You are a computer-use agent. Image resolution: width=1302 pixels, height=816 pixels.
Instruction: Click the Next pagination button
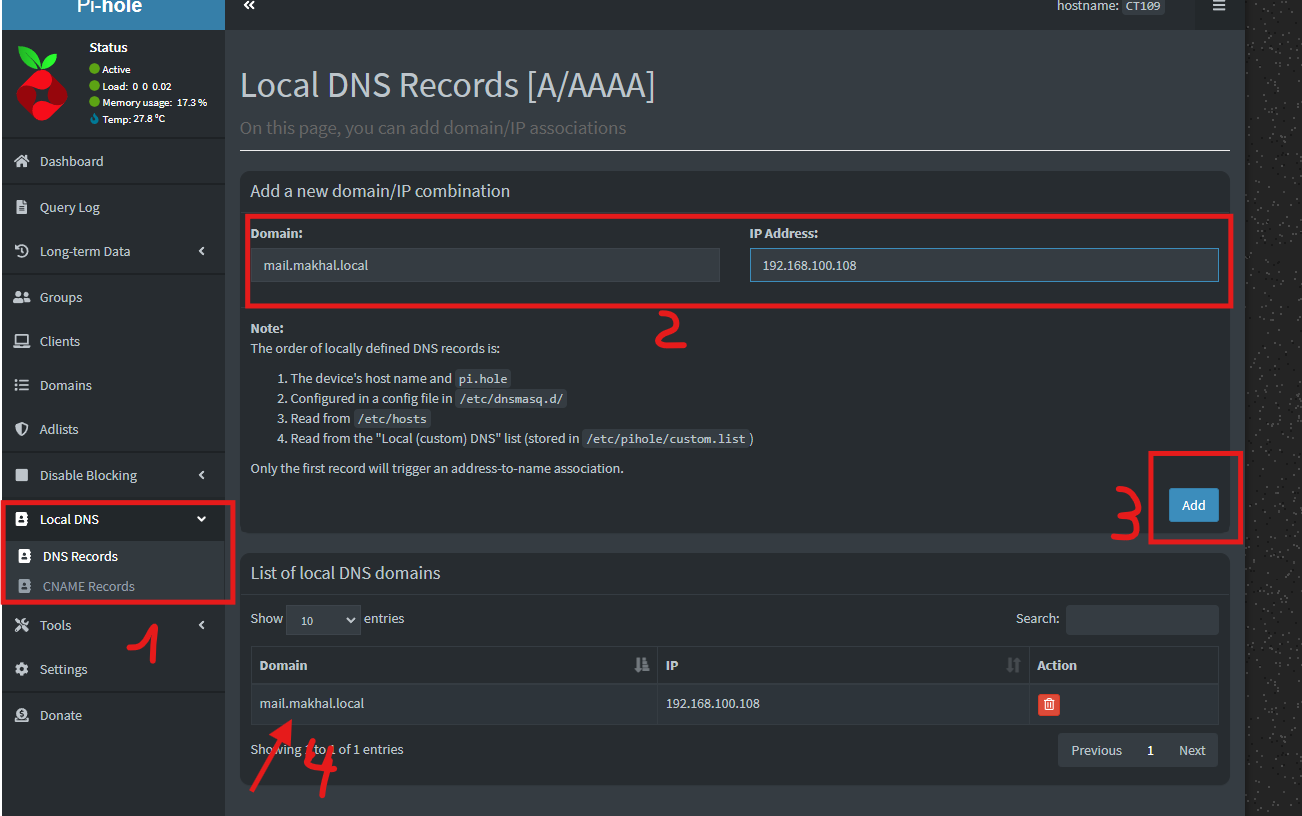1192,750
